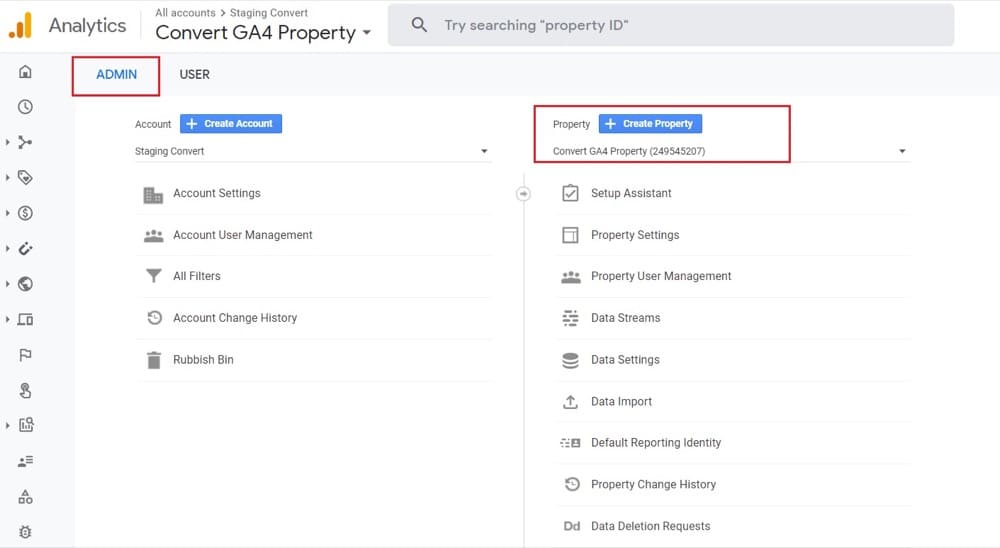Image resolution: width=1000 pixels, height=548 pixels.
Task: Expand the devices icon sidebar section arrow
Action: (x=8, y=320)
